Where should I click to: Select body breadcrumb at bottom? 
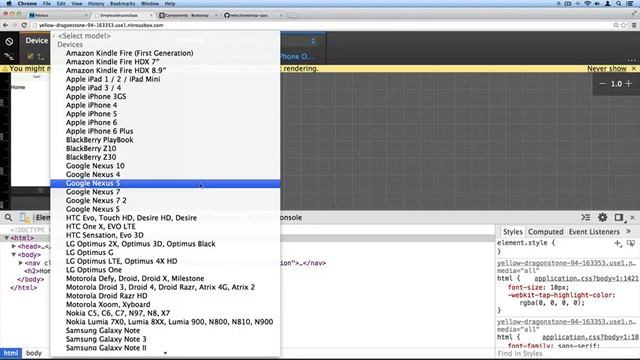tap(34, 353)
